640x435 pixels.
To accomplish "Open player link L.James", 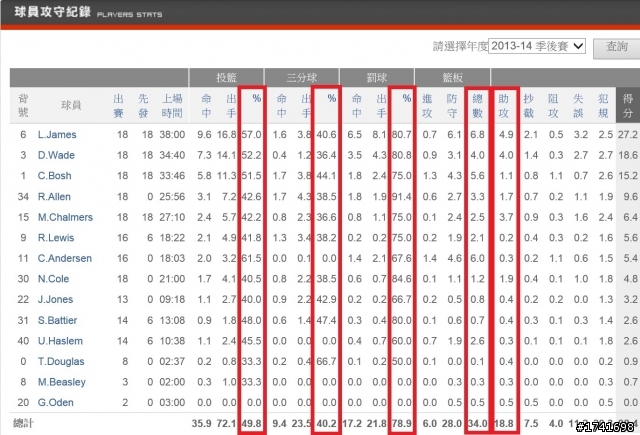I will (x=57, y=135).
